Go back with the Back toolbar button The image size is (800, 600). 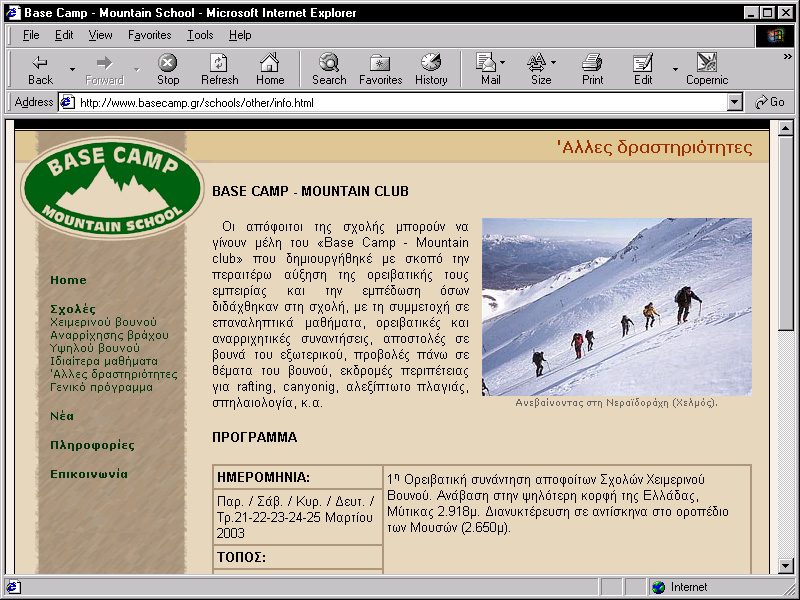pos(40,69)
